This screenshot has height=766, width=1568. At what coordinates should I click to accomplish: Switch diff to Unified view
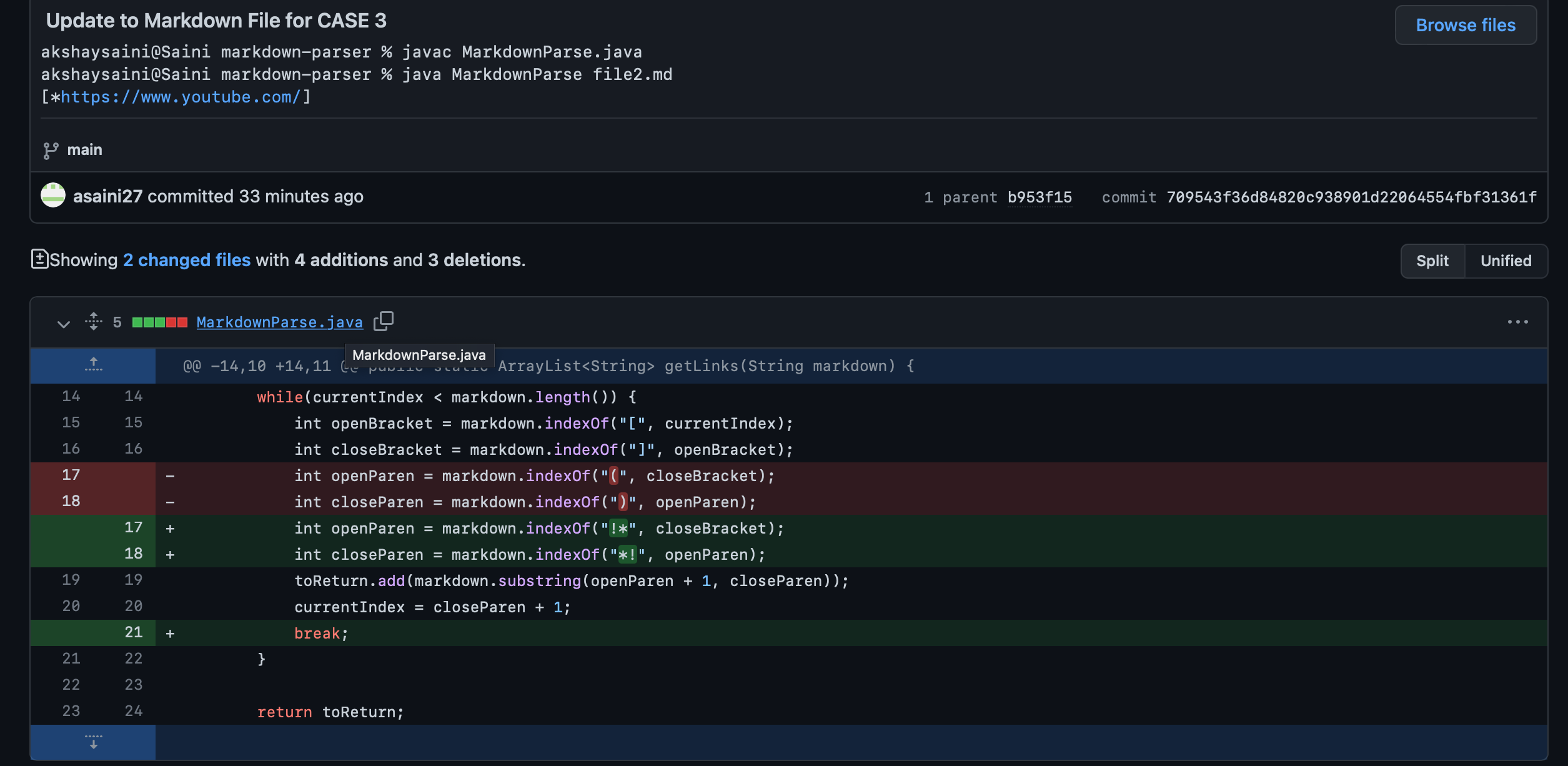[x=1506, y=261]
